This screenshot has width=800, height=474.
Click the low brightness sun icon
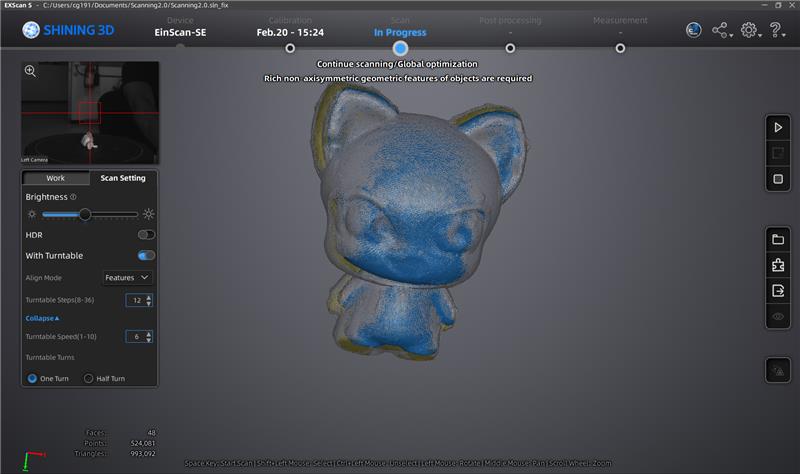(x=32, y=214)
